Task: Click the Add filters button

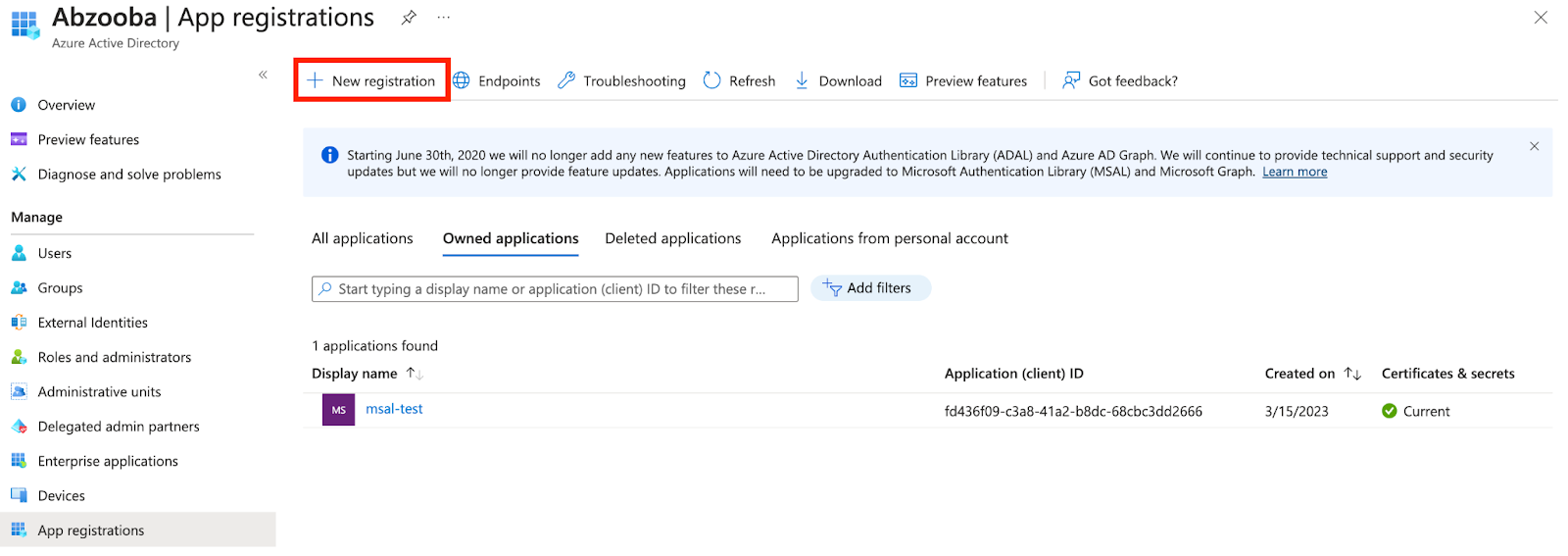Action: tap(870, 288)
